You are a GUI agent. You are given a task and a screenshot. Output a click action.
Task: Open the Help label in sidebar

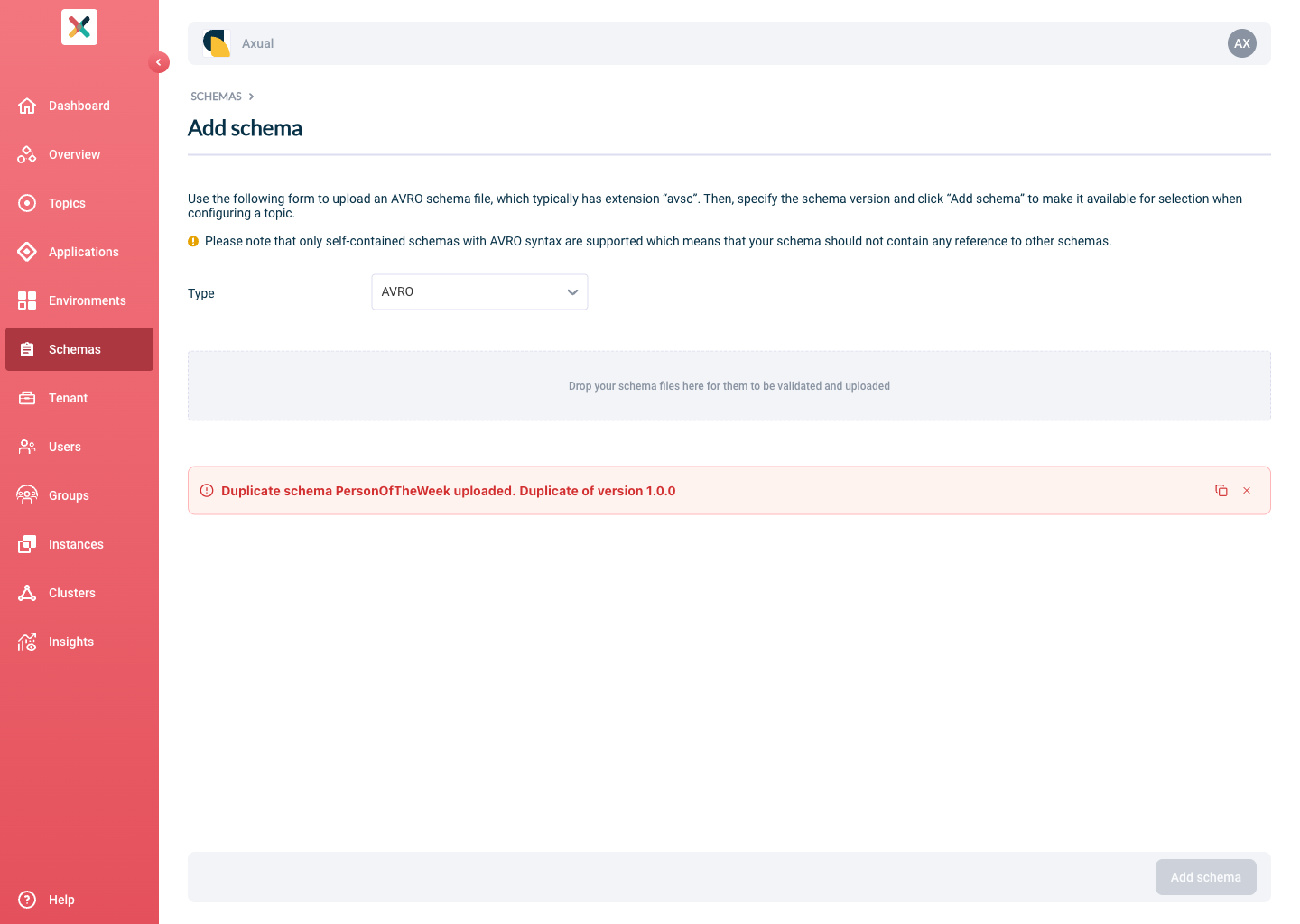tap(61, 900)
